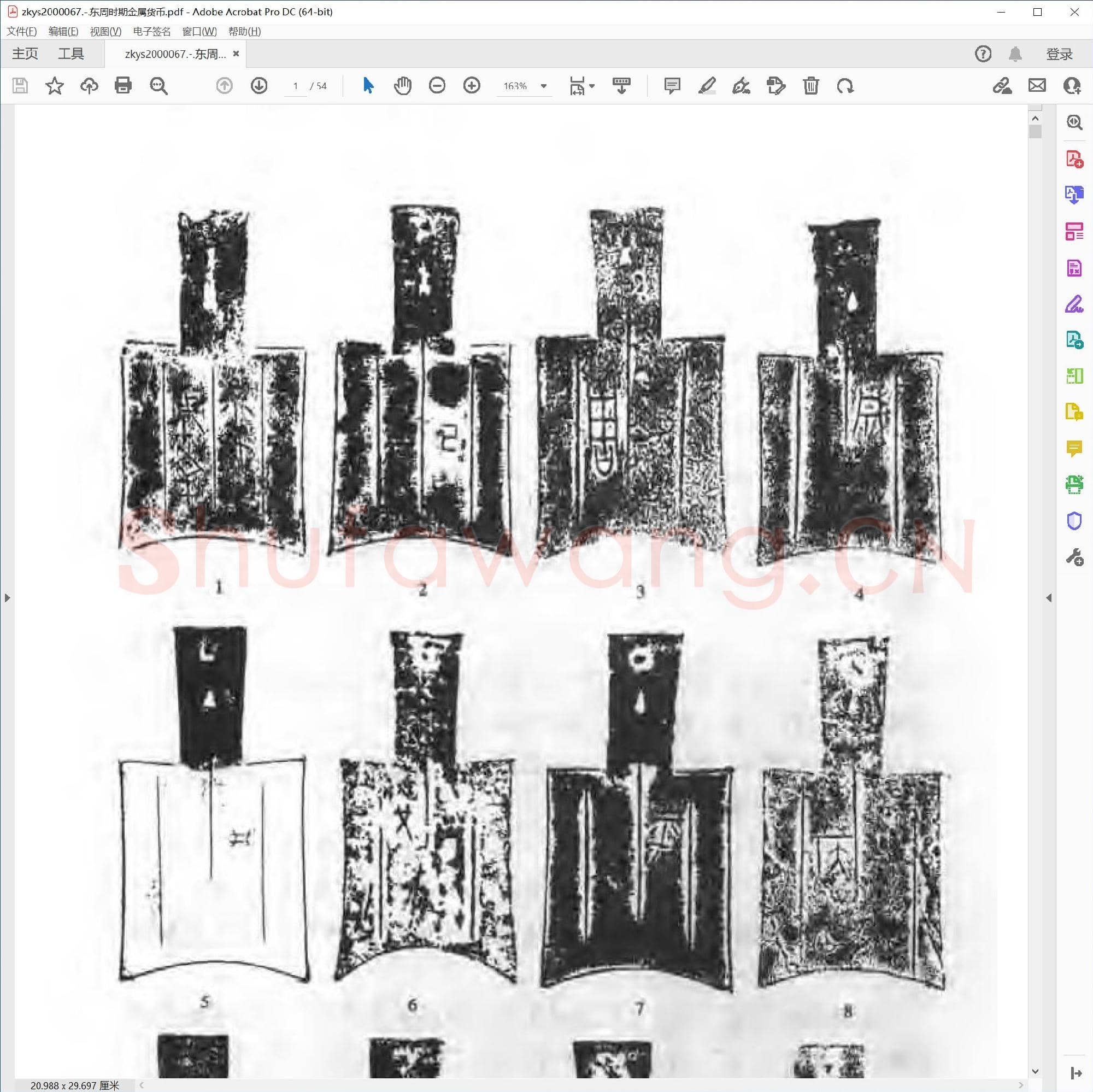Click the page number input field
1093x1092 pixels.
click(295, 86)
